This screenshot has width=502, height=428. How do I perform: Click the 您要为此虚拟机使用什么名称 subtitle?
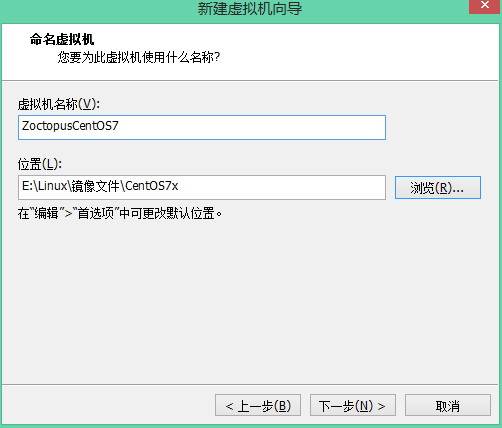click(139, 57)
